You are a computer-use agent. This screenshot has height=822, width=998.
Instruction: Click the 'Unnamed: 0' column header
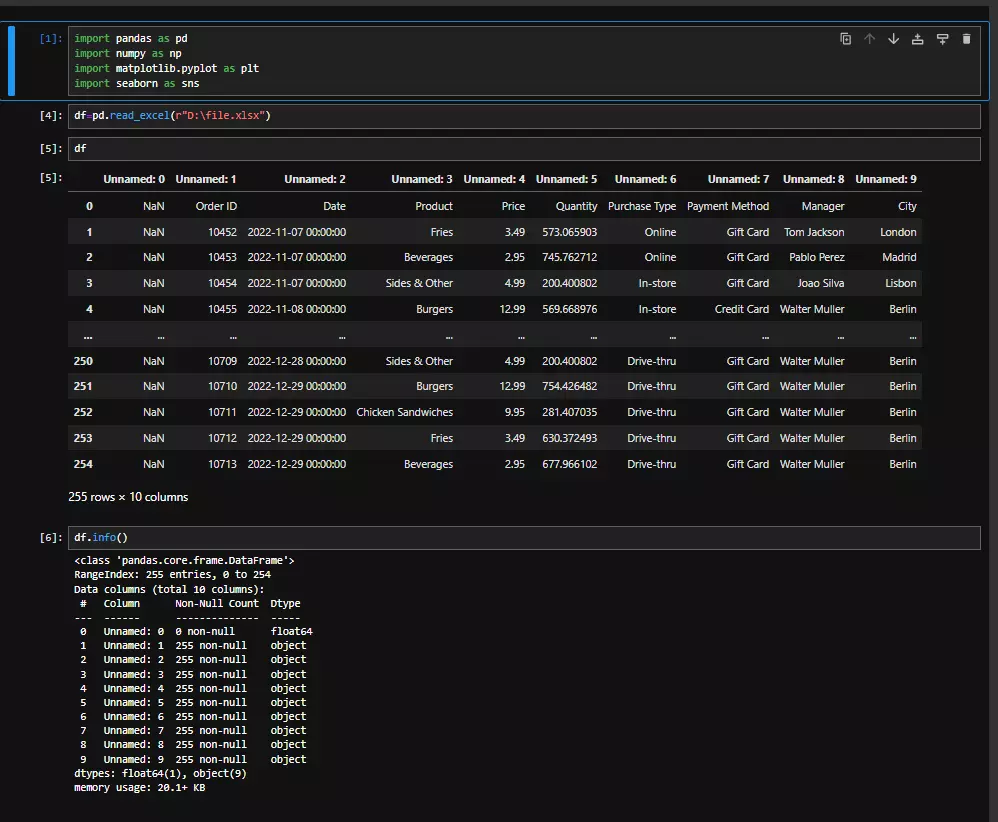pos(134,180)
